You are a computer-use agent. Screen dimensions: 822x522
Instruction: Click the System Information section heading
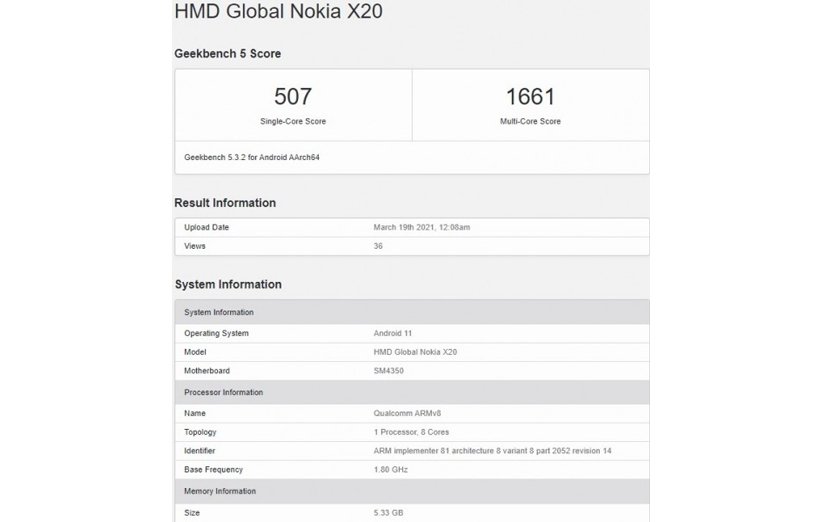228,284
